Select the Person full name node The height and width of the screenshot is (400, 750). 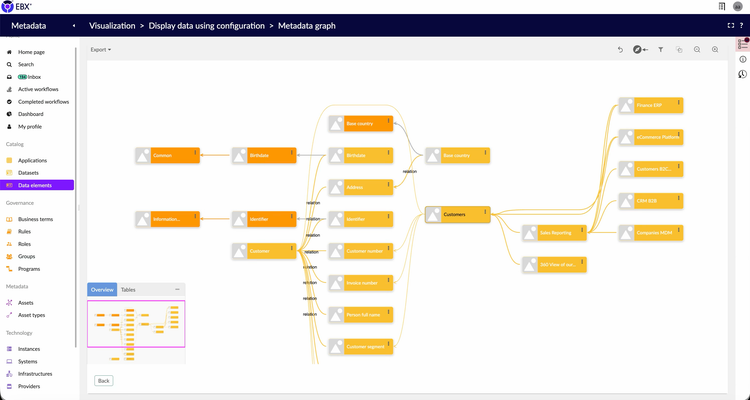(x=361, y=315)
